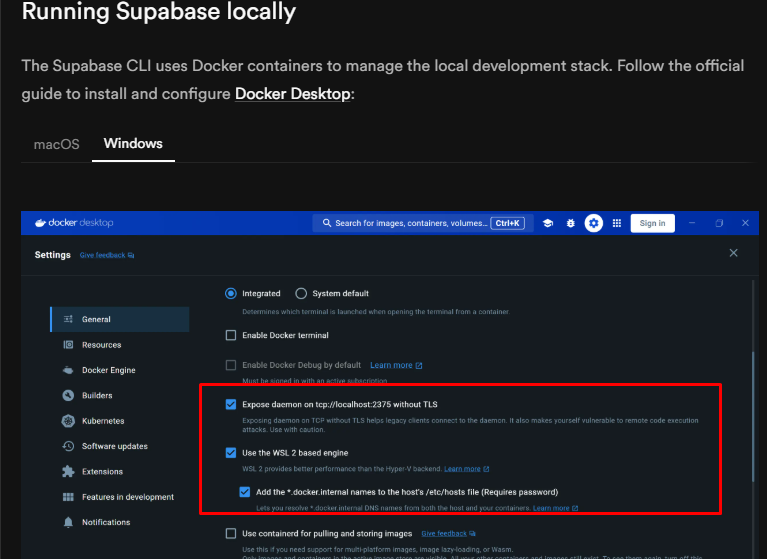The image size is (767, 559).
Task: Click external-link icon after WSL 2 Learn more
Action: [x=486, y=469]
